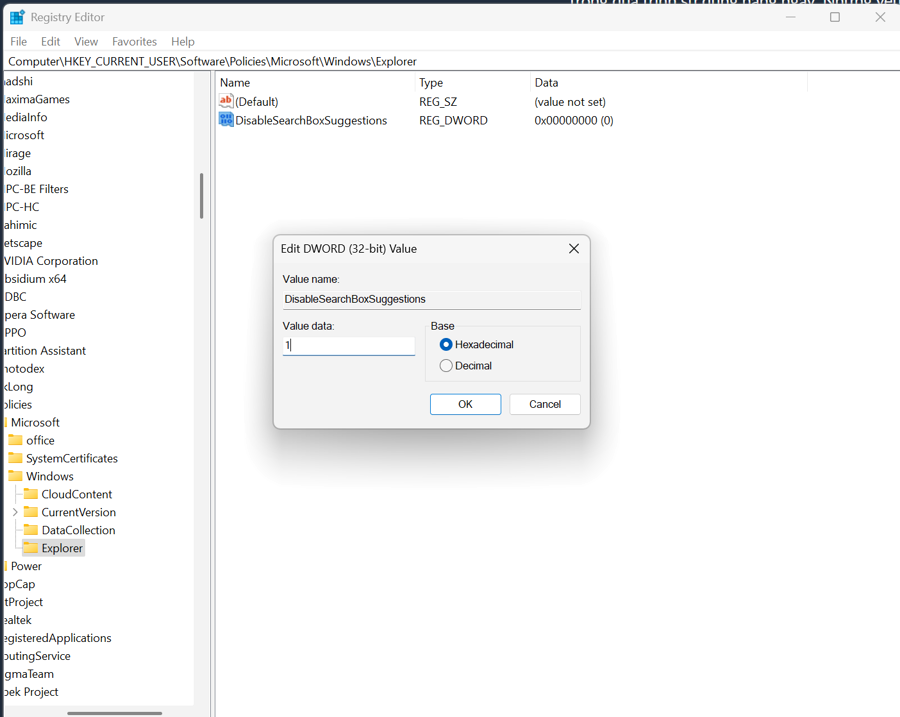The image size is (900, 717).
Task: Confirm the DWORD edit with OK
Action: [x=465, y=404]
